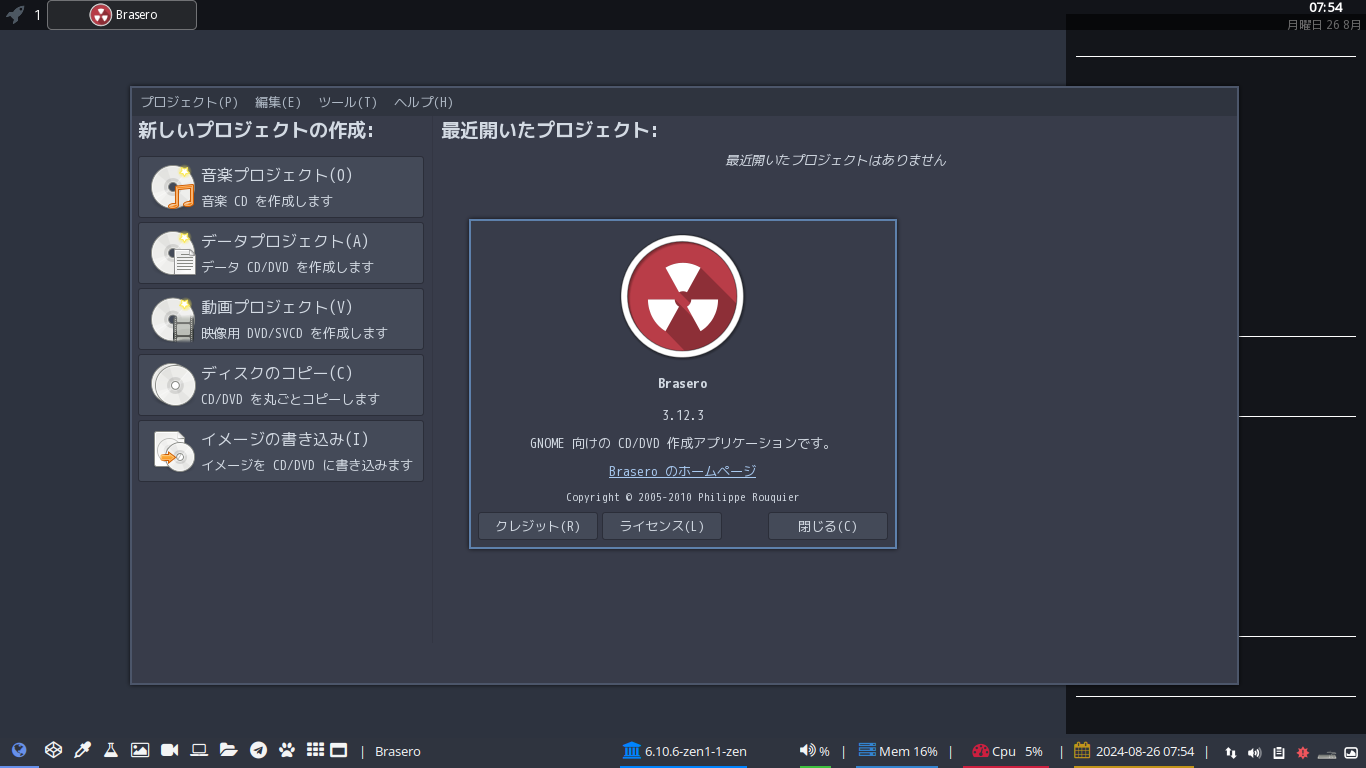Click the 07:54 clock at top-right

tap(1326, 8)
